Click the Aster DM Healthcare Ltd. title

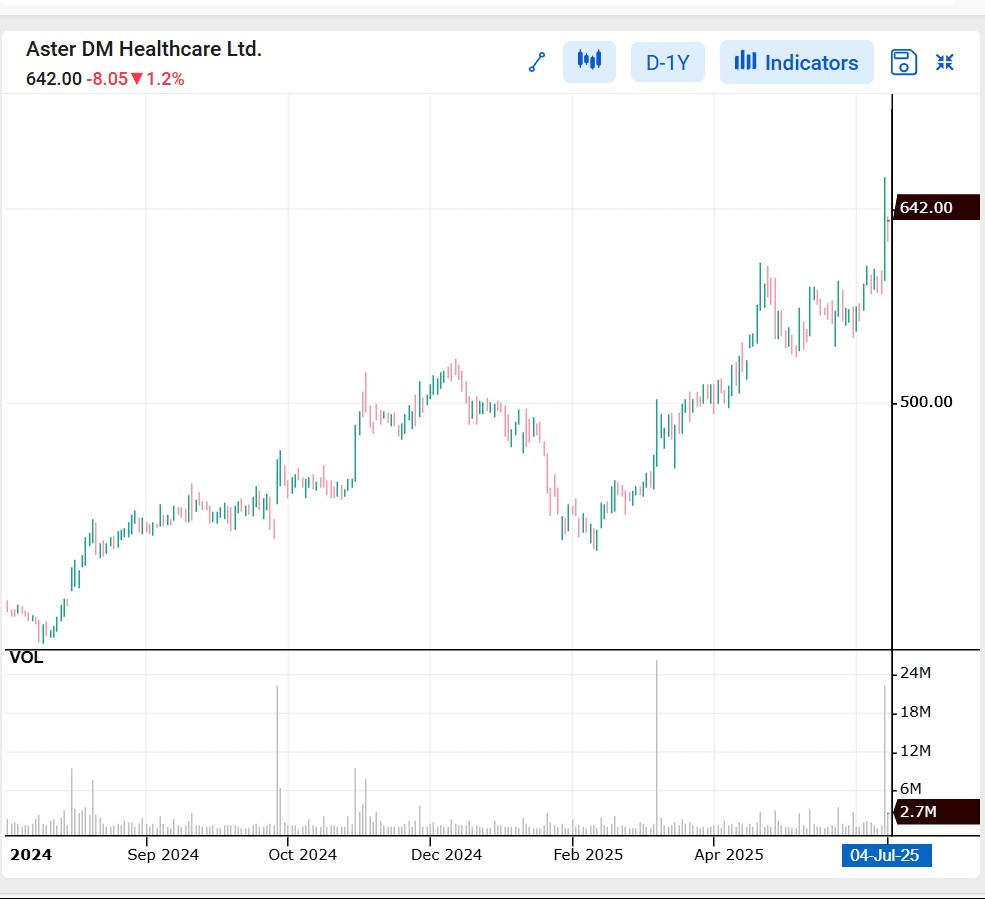click(x=144, y=49)
